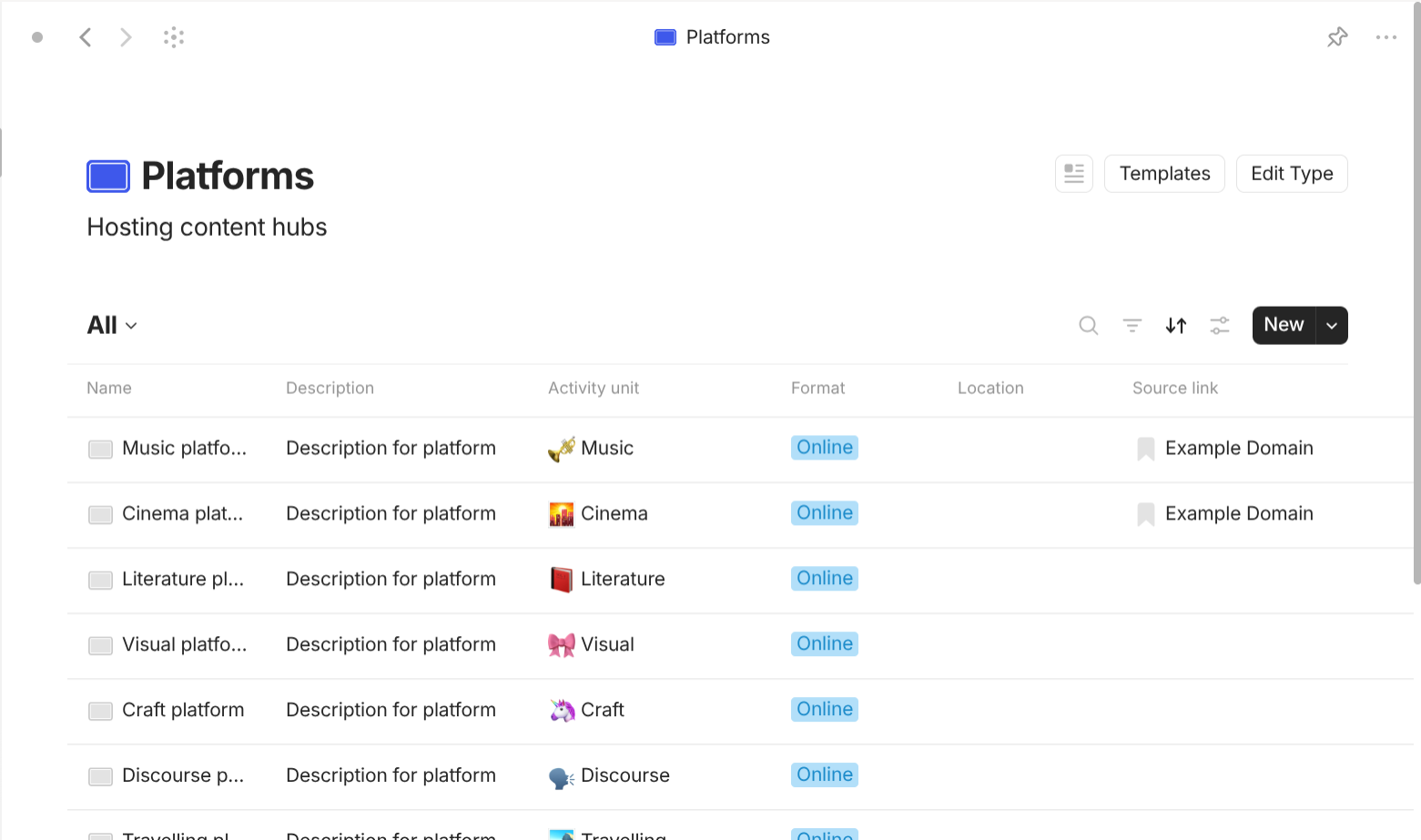Open the Example Domain source link

pos(1240,448)
